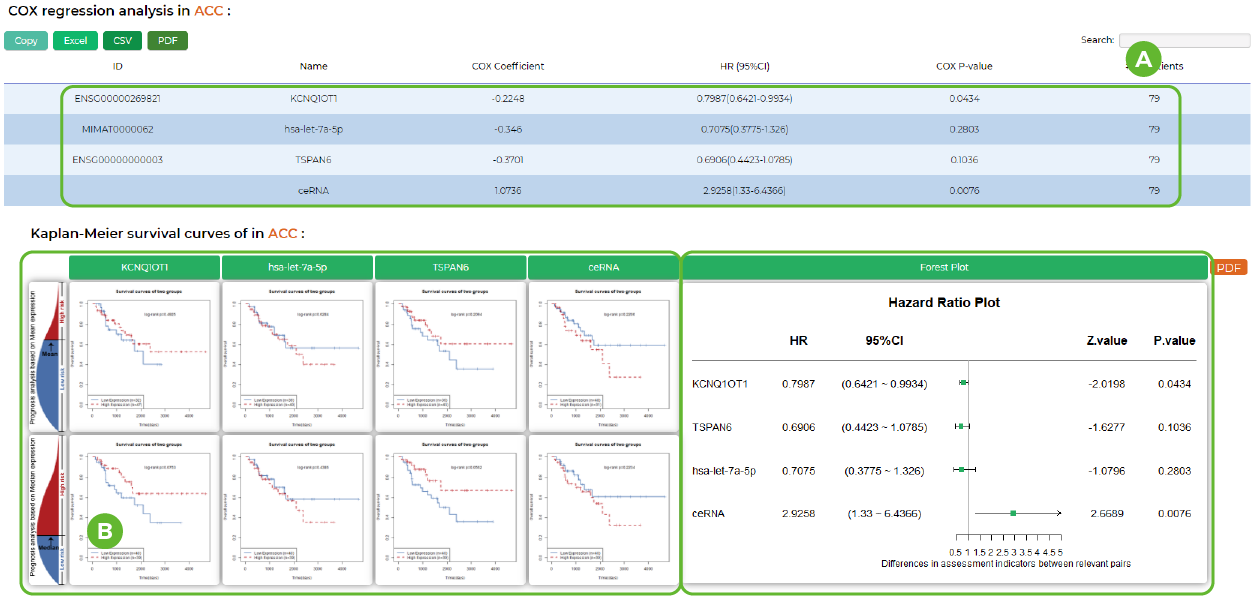Sort table by the ID column header

(117, 67)
